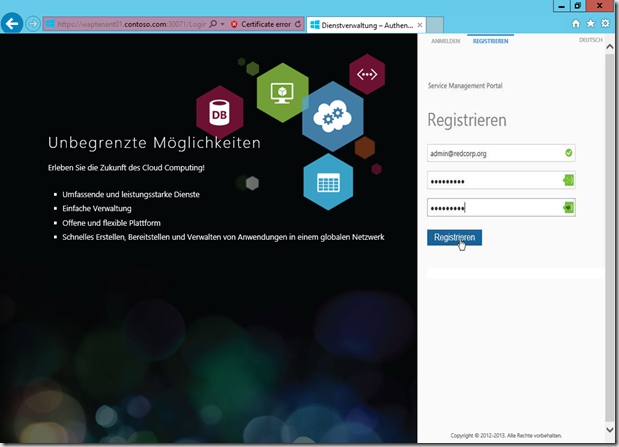Click the scrollbar down arrow

(609, 430)
